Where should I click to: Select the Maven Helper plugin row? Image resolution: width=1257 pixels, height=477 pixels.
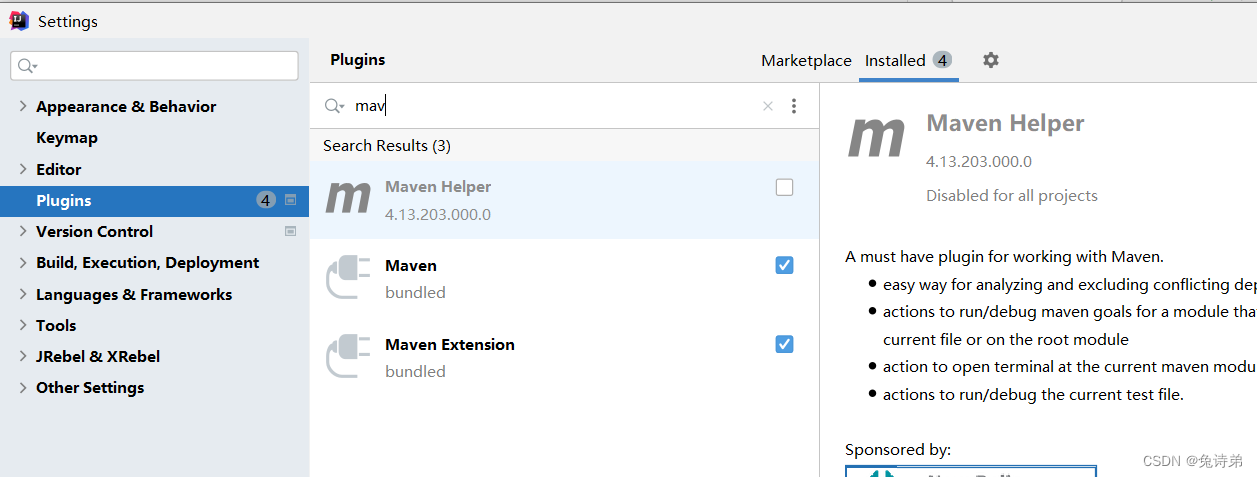pos(564,200)
